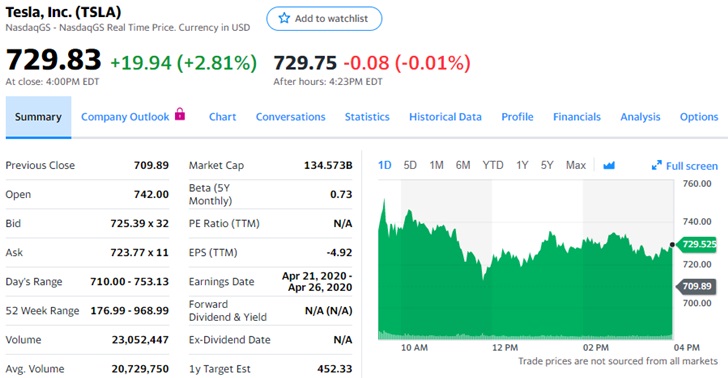728x378 pixels.
Task: Open the Financials tab
Action: (577, 117)
